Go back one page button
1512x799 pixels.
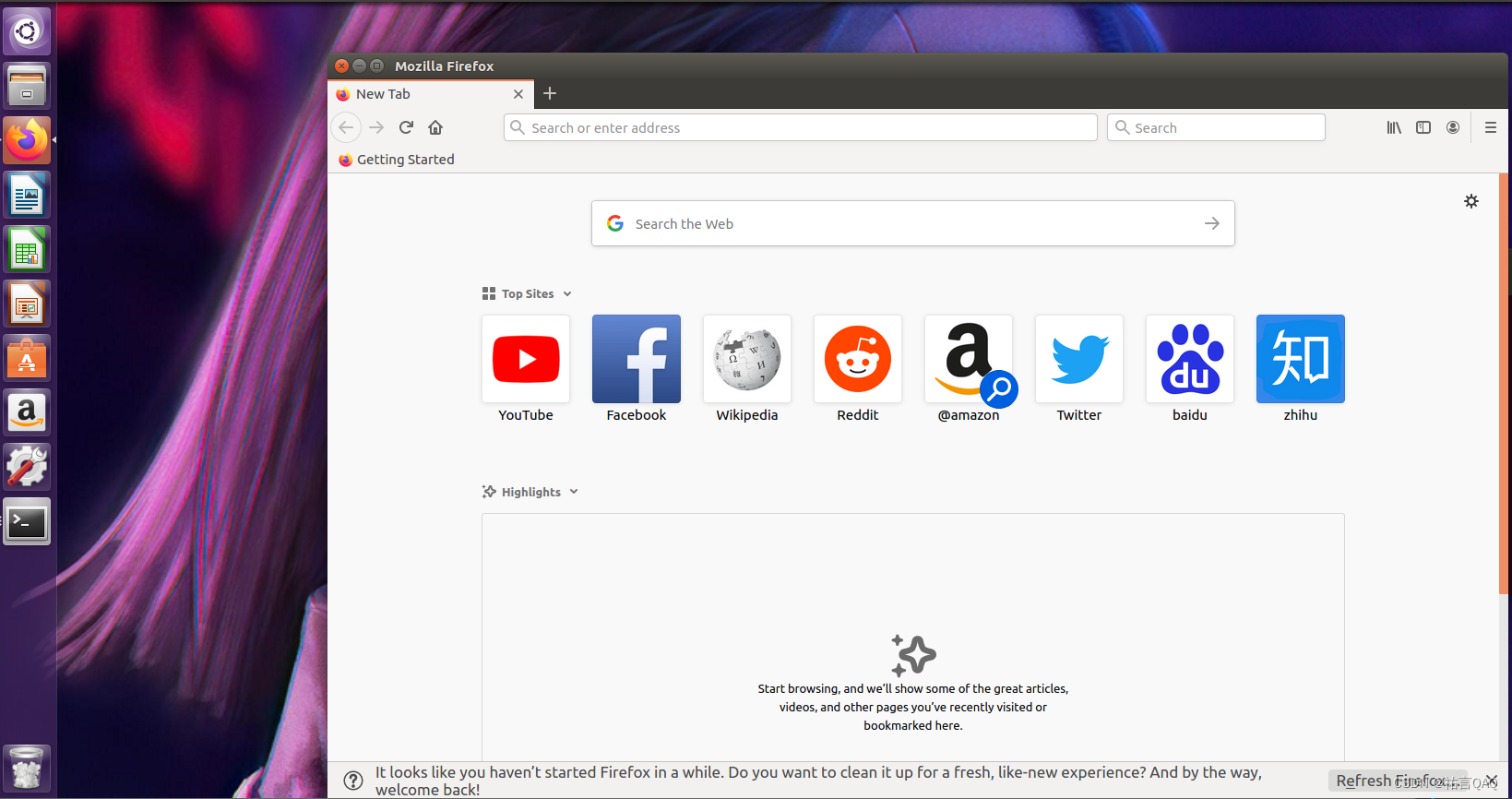pyautogui.click(x=346, y=127)
